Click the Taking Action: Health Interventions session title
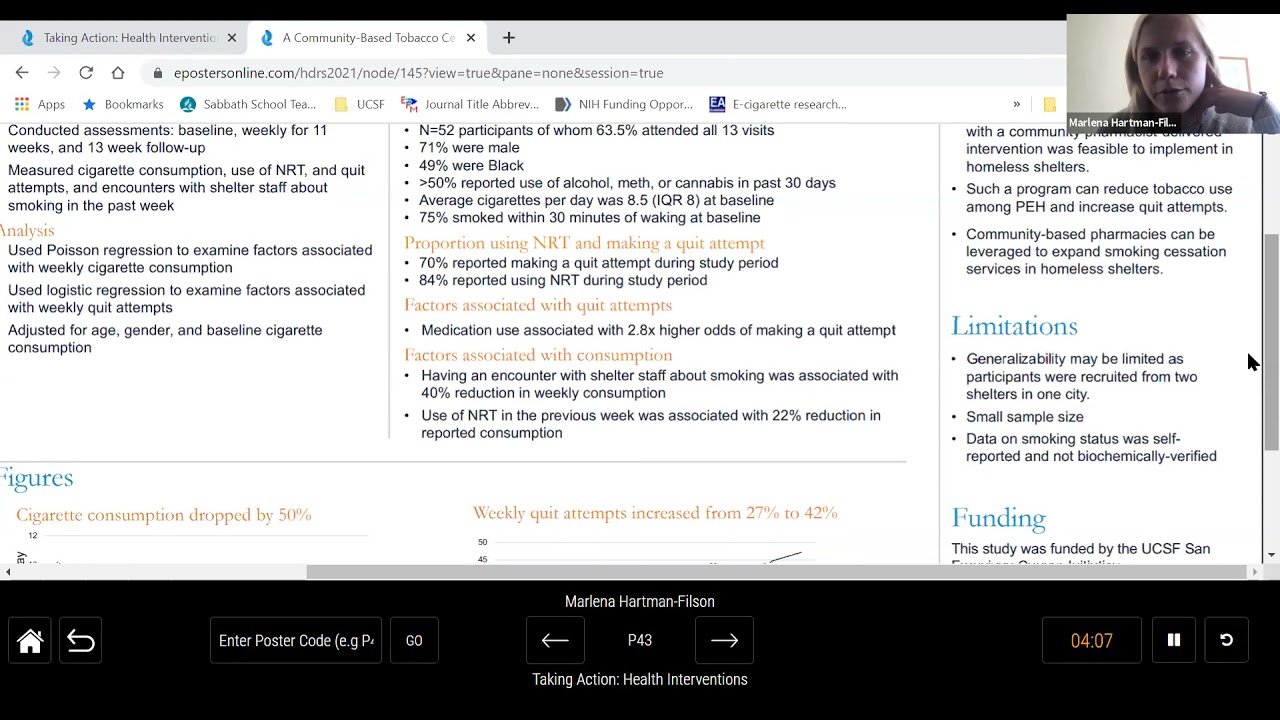This screenshot has height=720, width=1280. tap(640, 679)
